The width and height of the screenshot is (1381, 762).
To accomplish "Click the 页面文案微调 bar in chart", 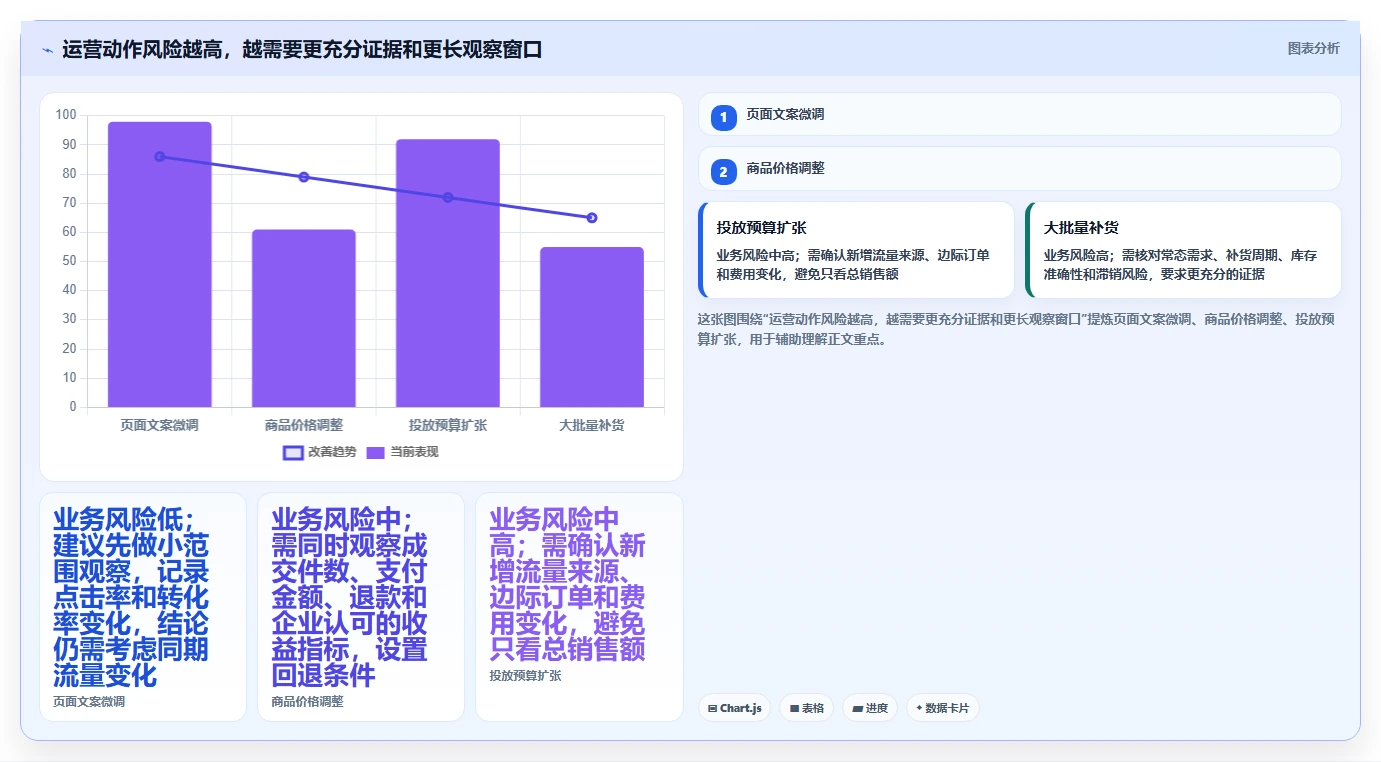I will [160, 265].
